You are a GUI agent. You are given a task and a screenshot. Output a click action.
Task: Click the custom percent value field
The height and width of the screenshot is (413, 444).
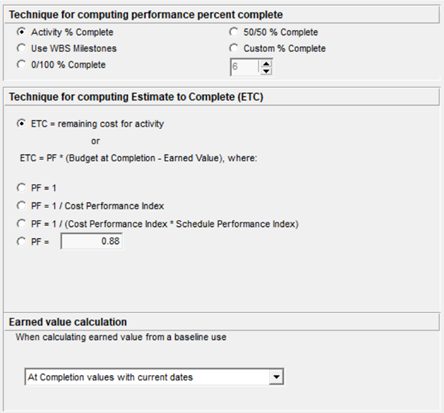pyautogui.click(x=245, y=67)
